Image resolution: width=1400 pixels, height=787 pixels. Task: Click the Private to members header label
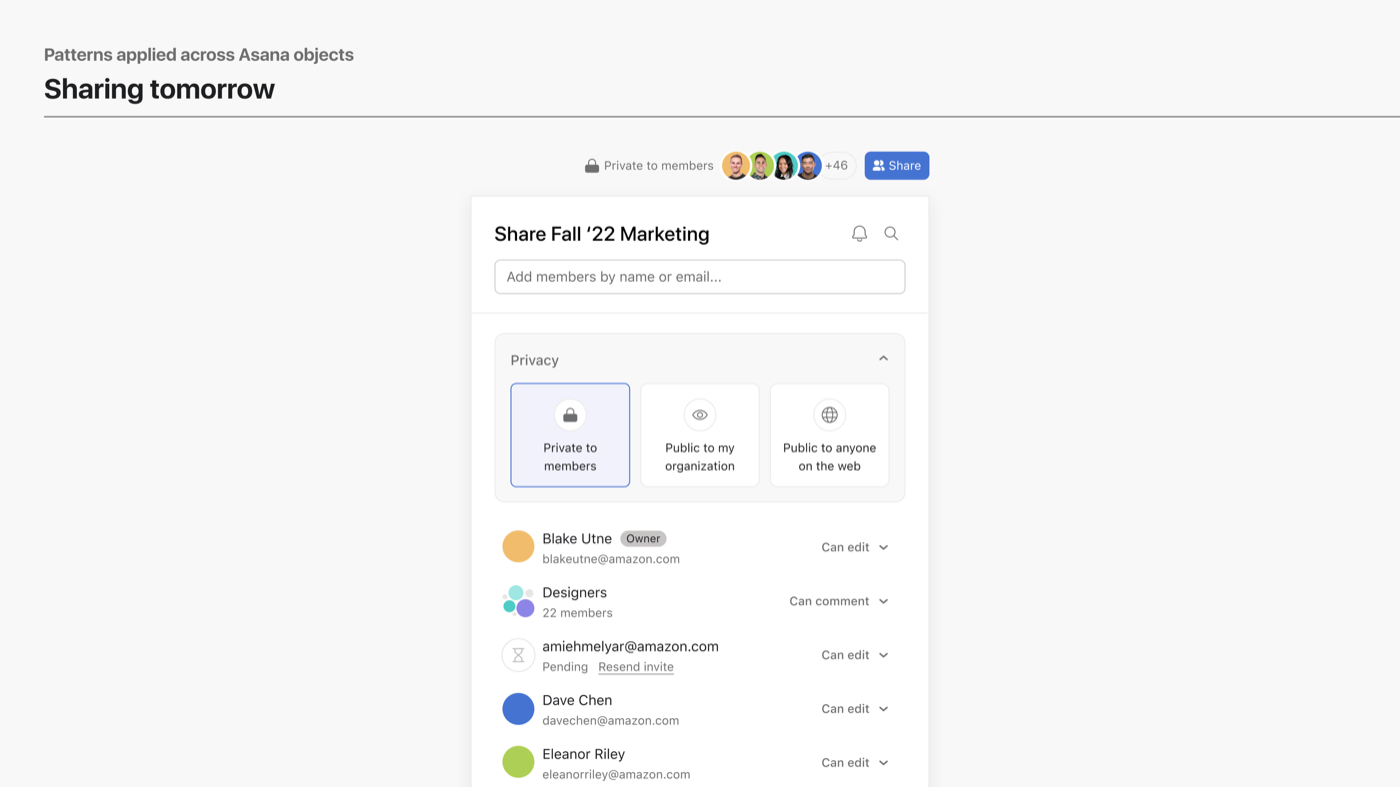pos(659,166)
